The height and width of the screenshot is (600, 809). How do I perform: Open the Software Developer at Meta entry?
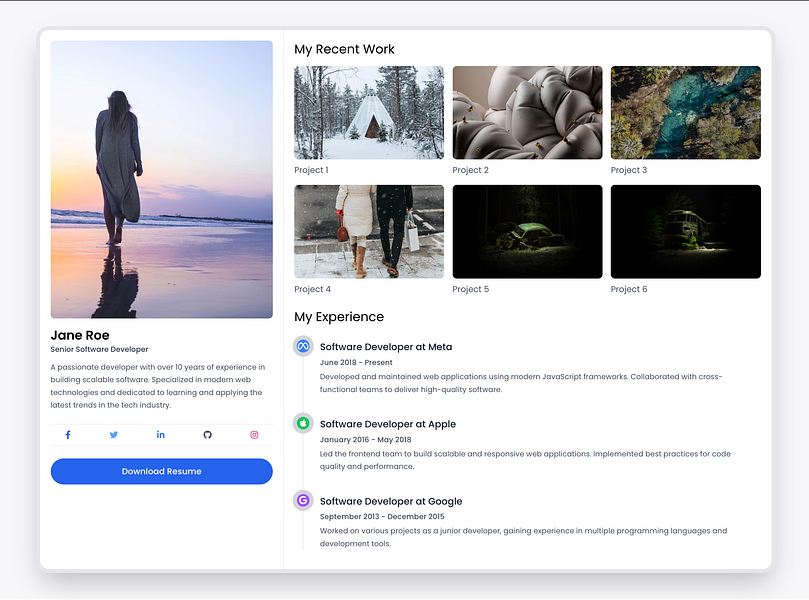click(386, 346)
